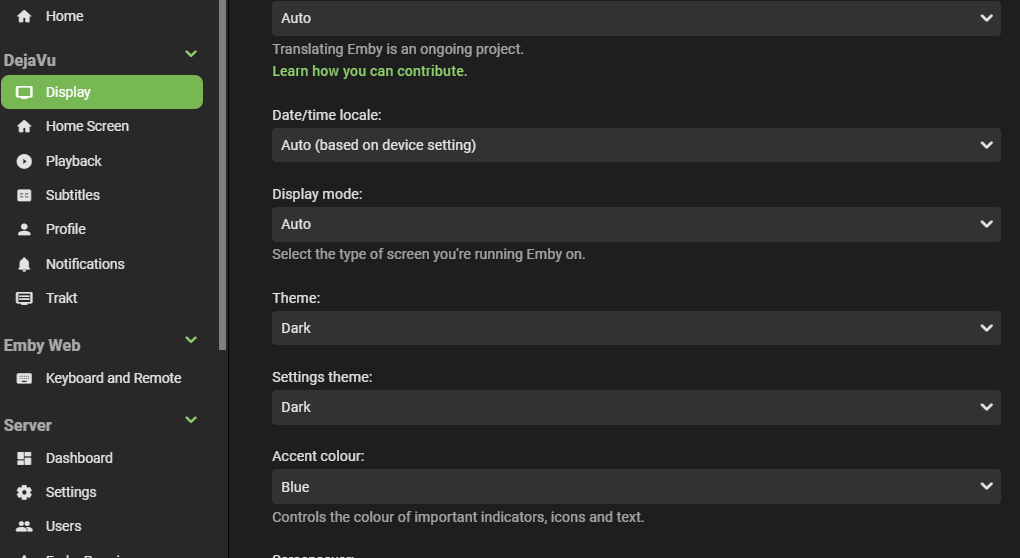Click the Dashboard grid icon
Screen dimensions: 1020x558
point(25,458)
